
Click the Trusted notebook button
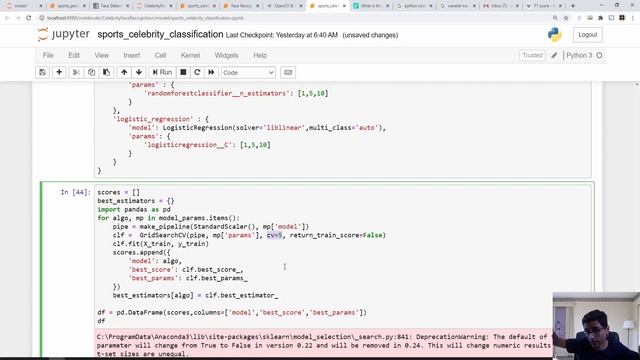pos(532,55)
